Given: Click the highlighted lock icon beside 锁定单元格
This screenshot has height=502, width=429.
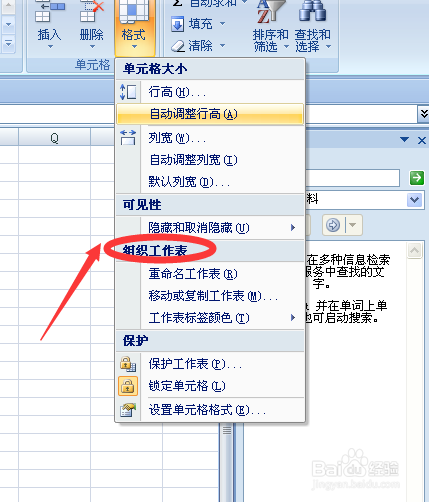Looking at the screenshot, I should [x=128, y=386].
